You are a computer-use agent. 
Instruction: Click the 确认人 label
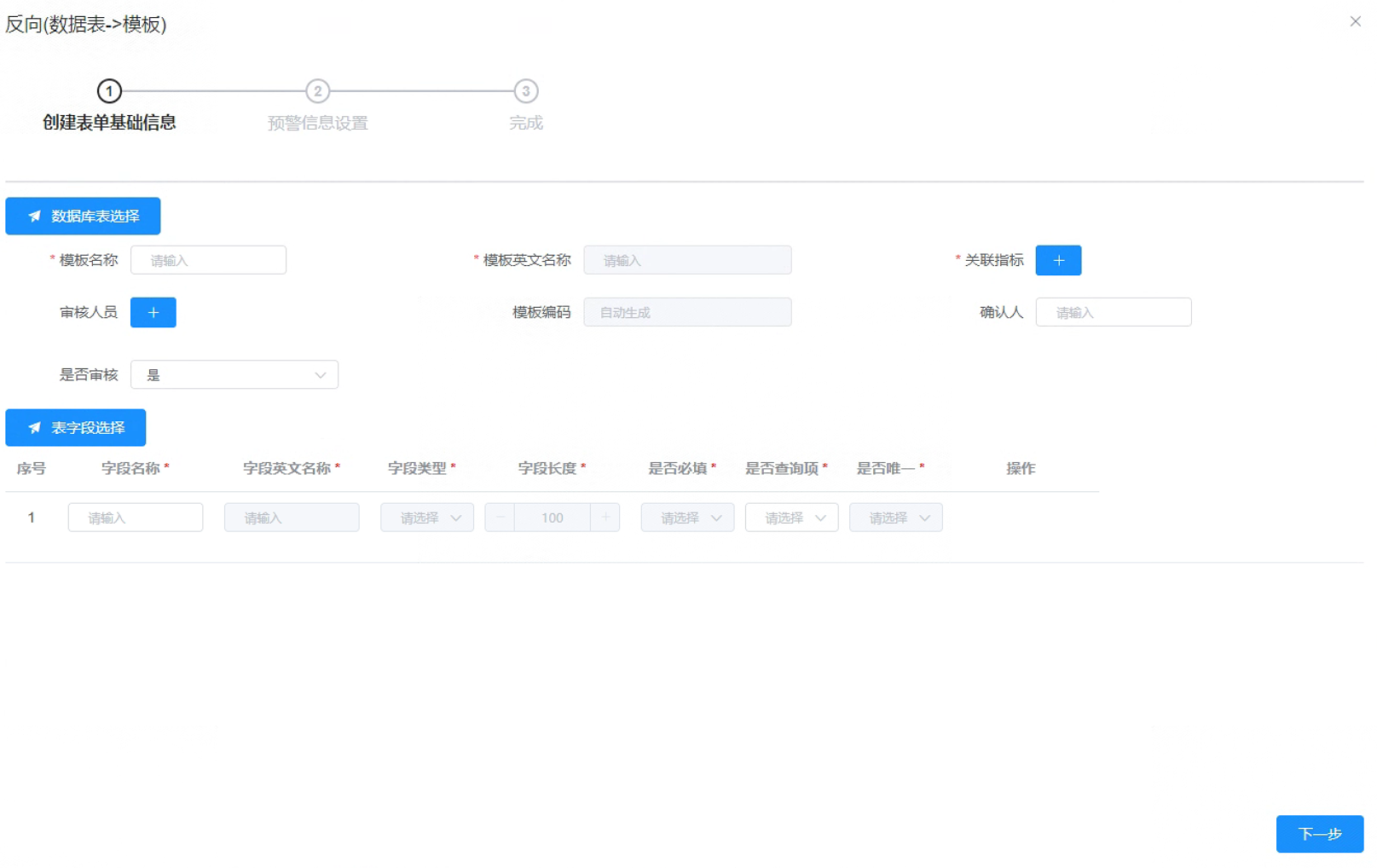coord(1002,312)
